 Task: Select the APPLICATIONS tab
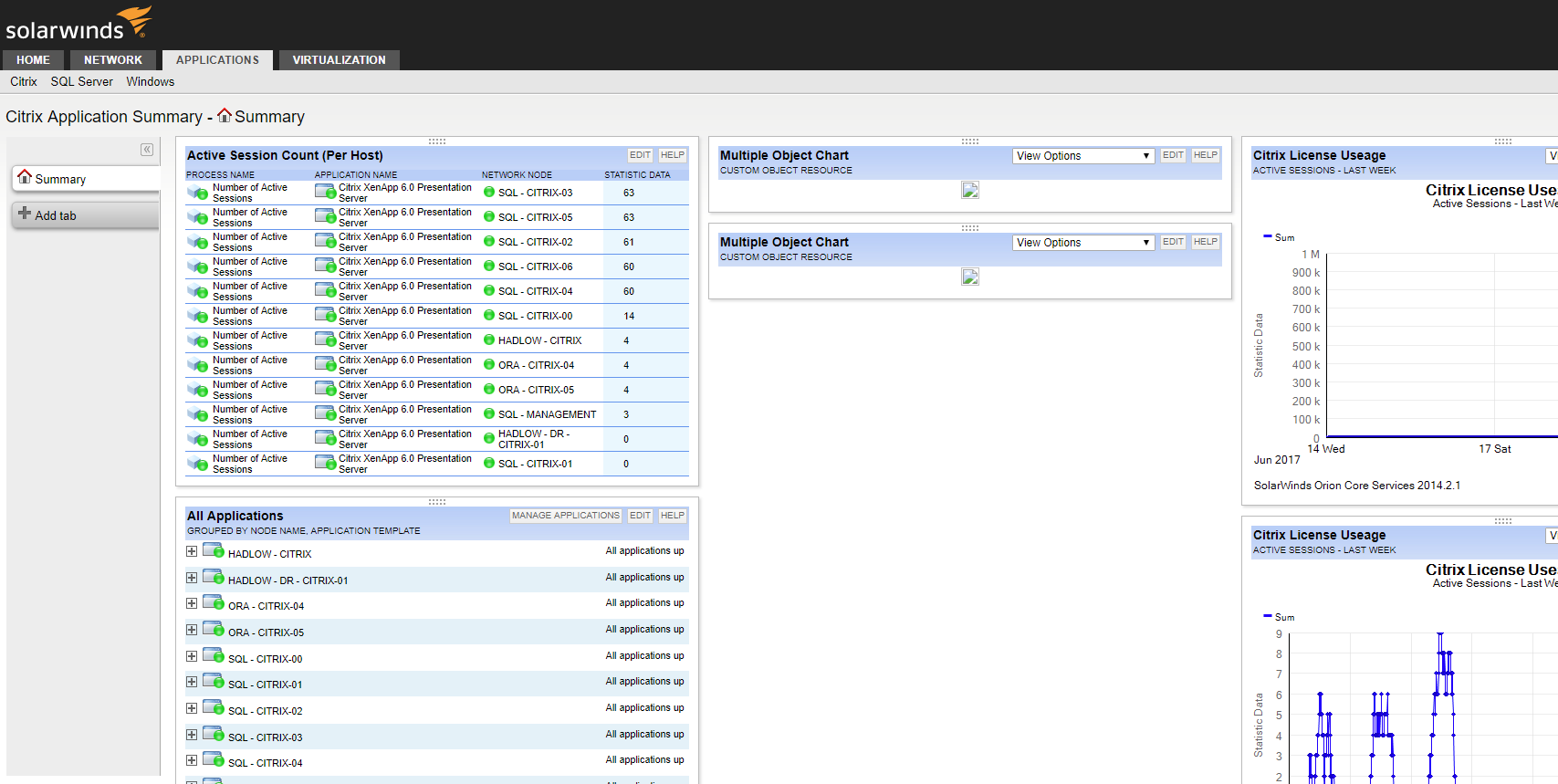pyautogui.click(x=217, y=60)
